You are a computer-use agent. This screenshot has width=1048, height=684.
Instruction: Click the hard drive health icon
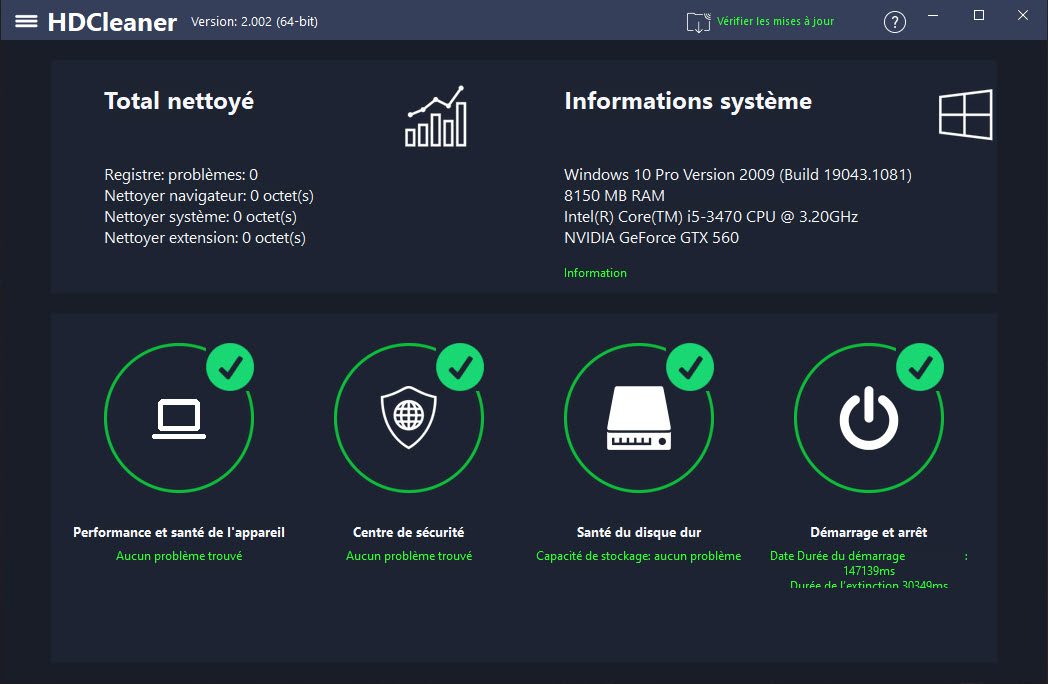639,418
